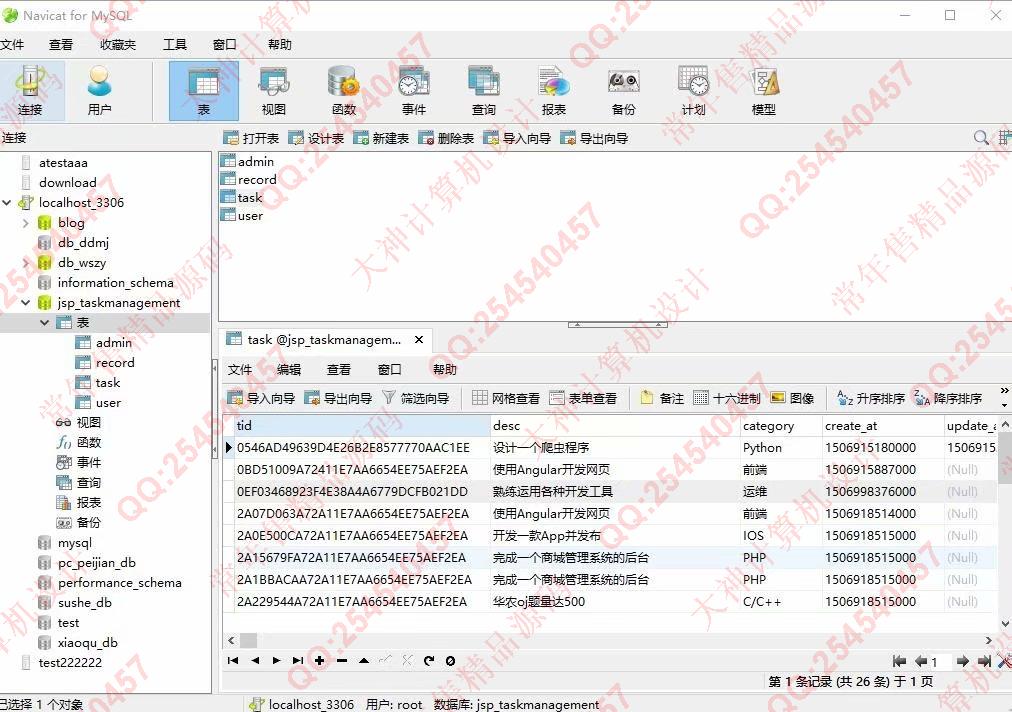
Task: Open the 模型 model icon
Action: [764, 90]
